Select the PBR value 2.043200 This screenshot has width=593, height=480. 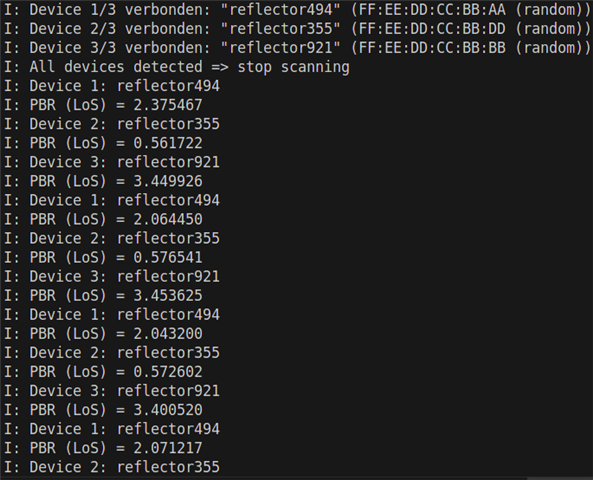tap(168, 334)
